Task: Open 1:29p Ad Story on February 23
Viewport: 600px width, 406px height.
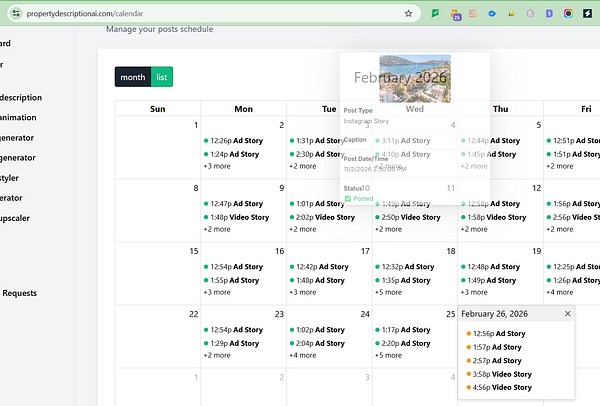Action: 232,344
